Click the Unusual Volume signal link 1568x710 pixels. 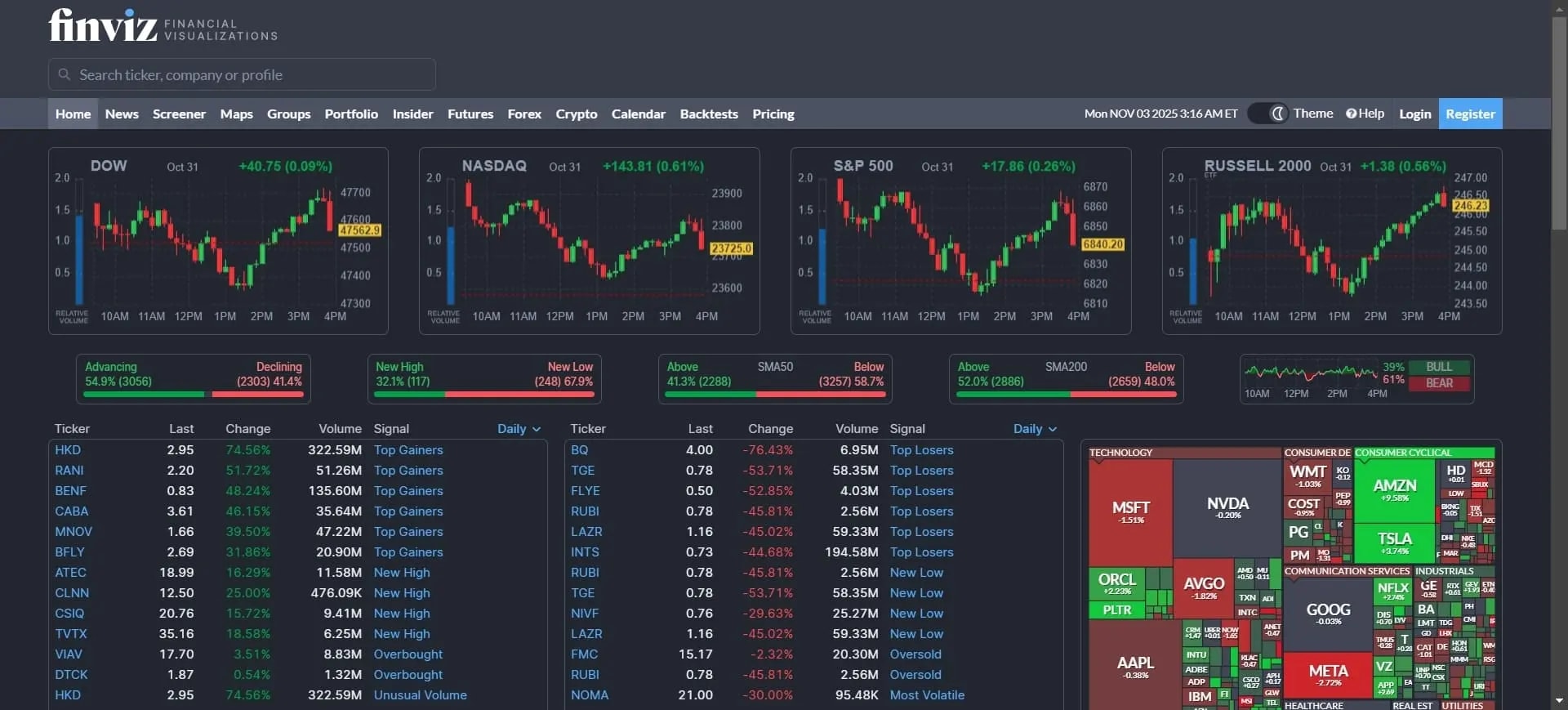click(x=421, y=695)
